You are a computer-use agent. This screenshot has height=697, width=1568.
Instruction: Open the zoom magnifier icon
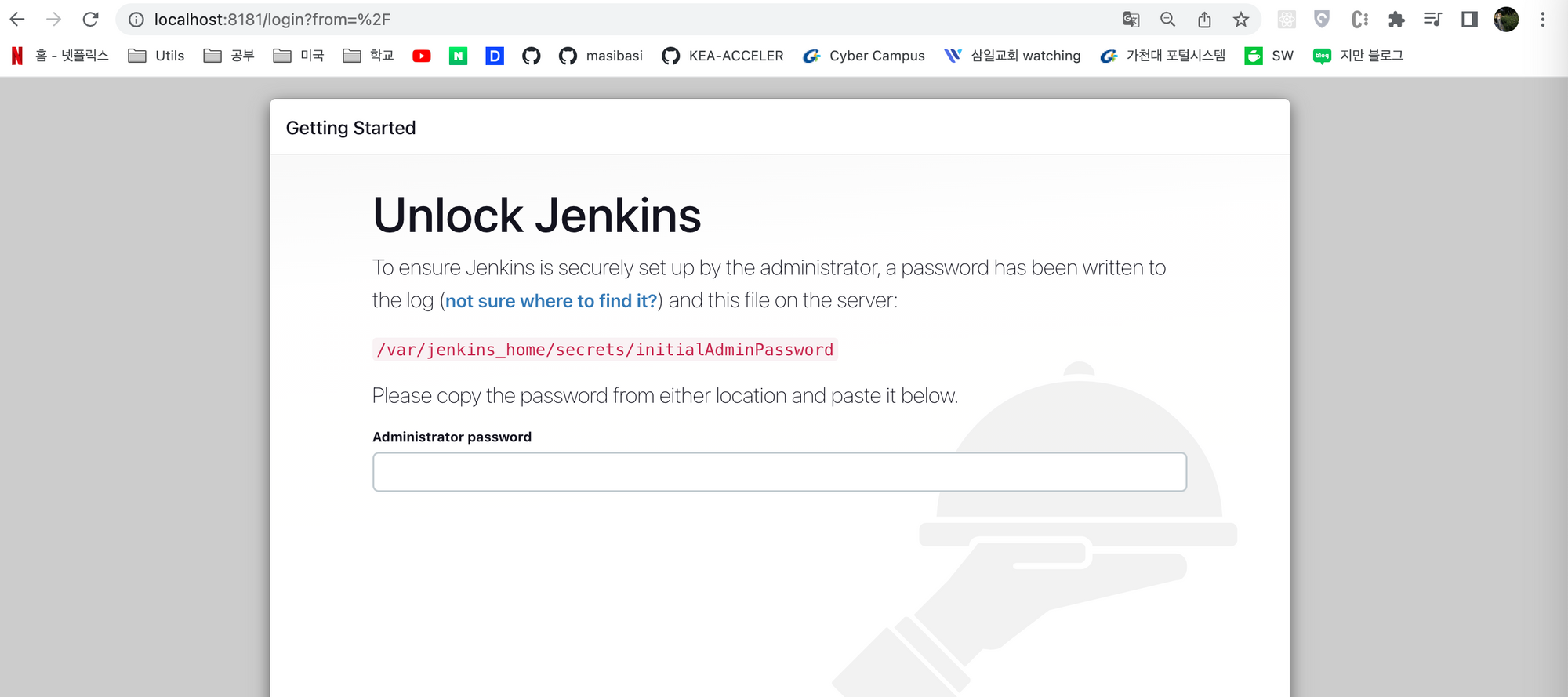[x=1167, y=20]
